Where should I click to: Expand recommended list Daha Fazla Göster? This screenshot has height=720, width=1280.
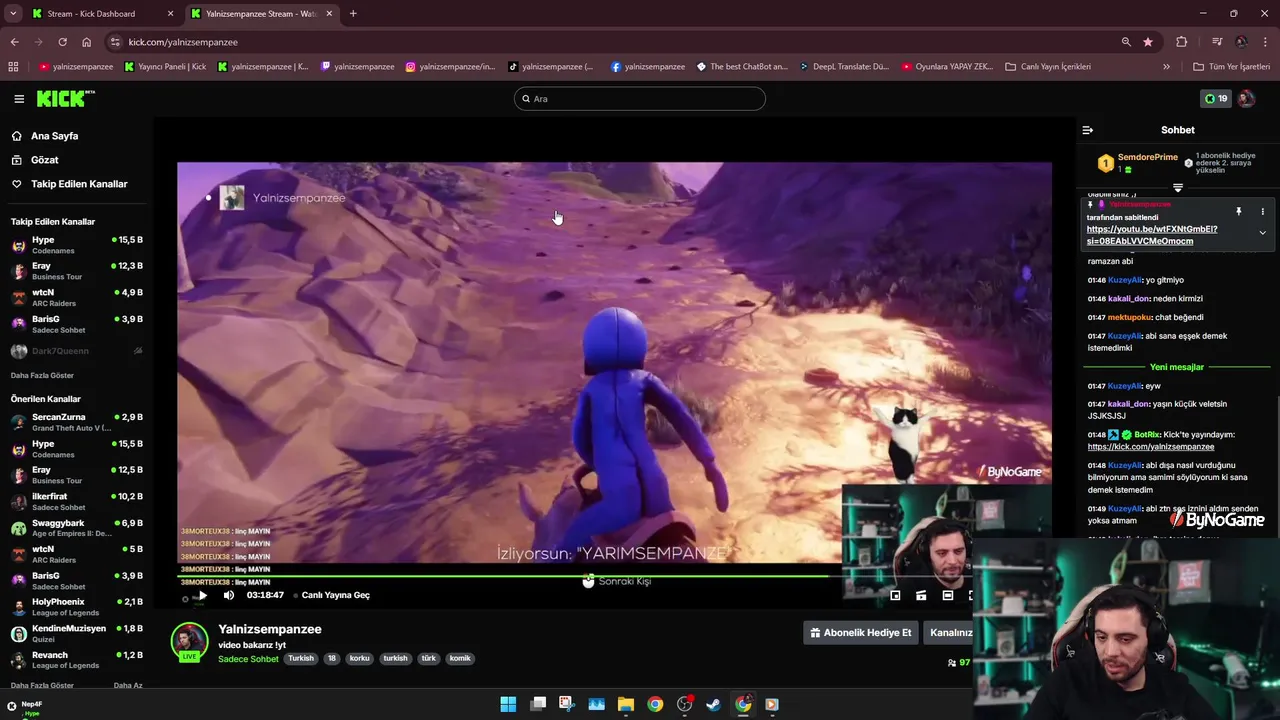(42, 686)
